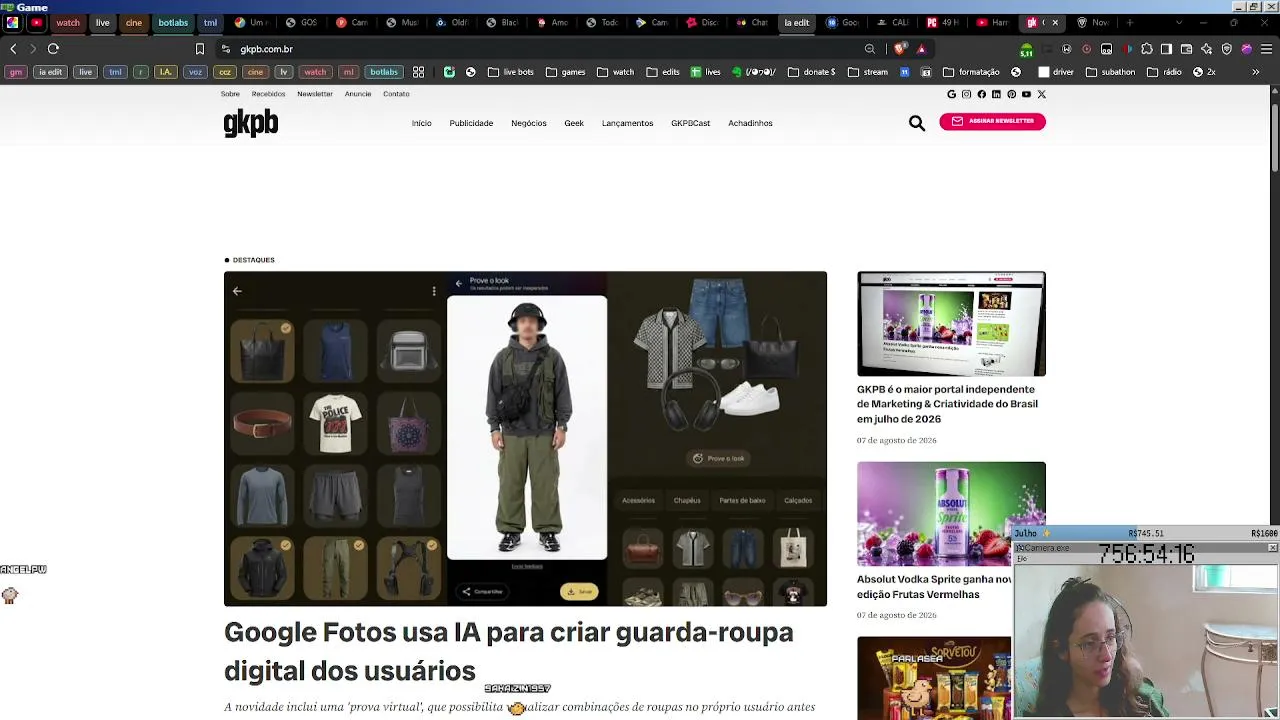Visit GKPB on LinkedIn via icon

click(x=996, y=94)
